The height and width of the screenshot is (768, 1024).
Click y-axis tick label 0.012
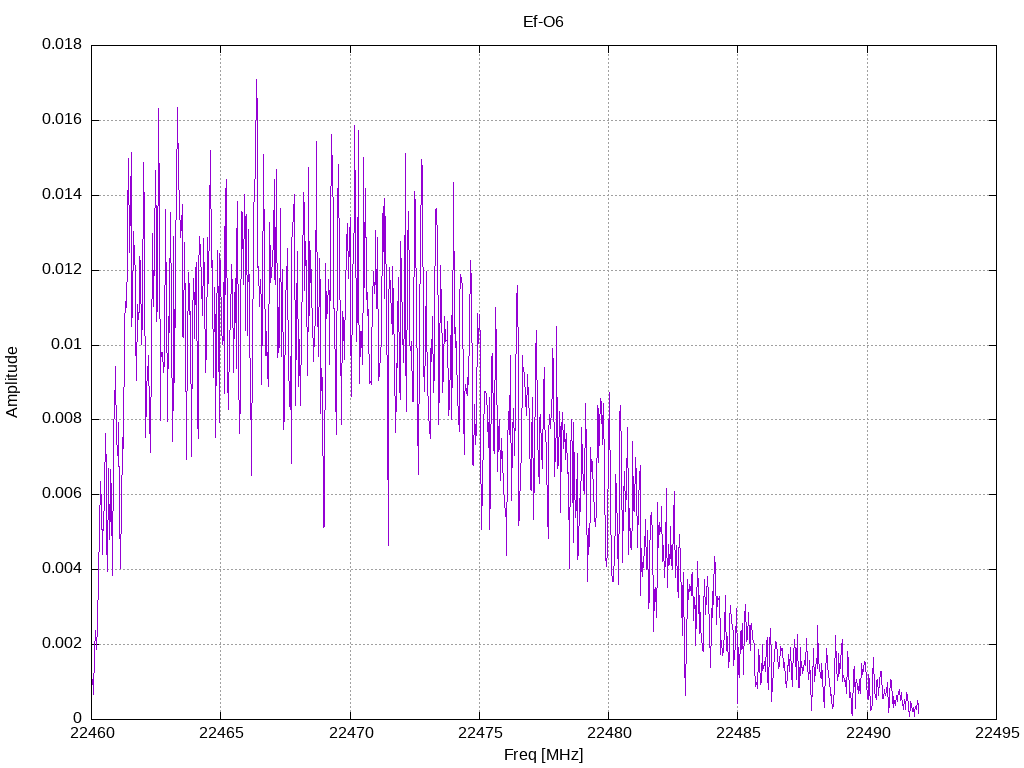point(62,269)
